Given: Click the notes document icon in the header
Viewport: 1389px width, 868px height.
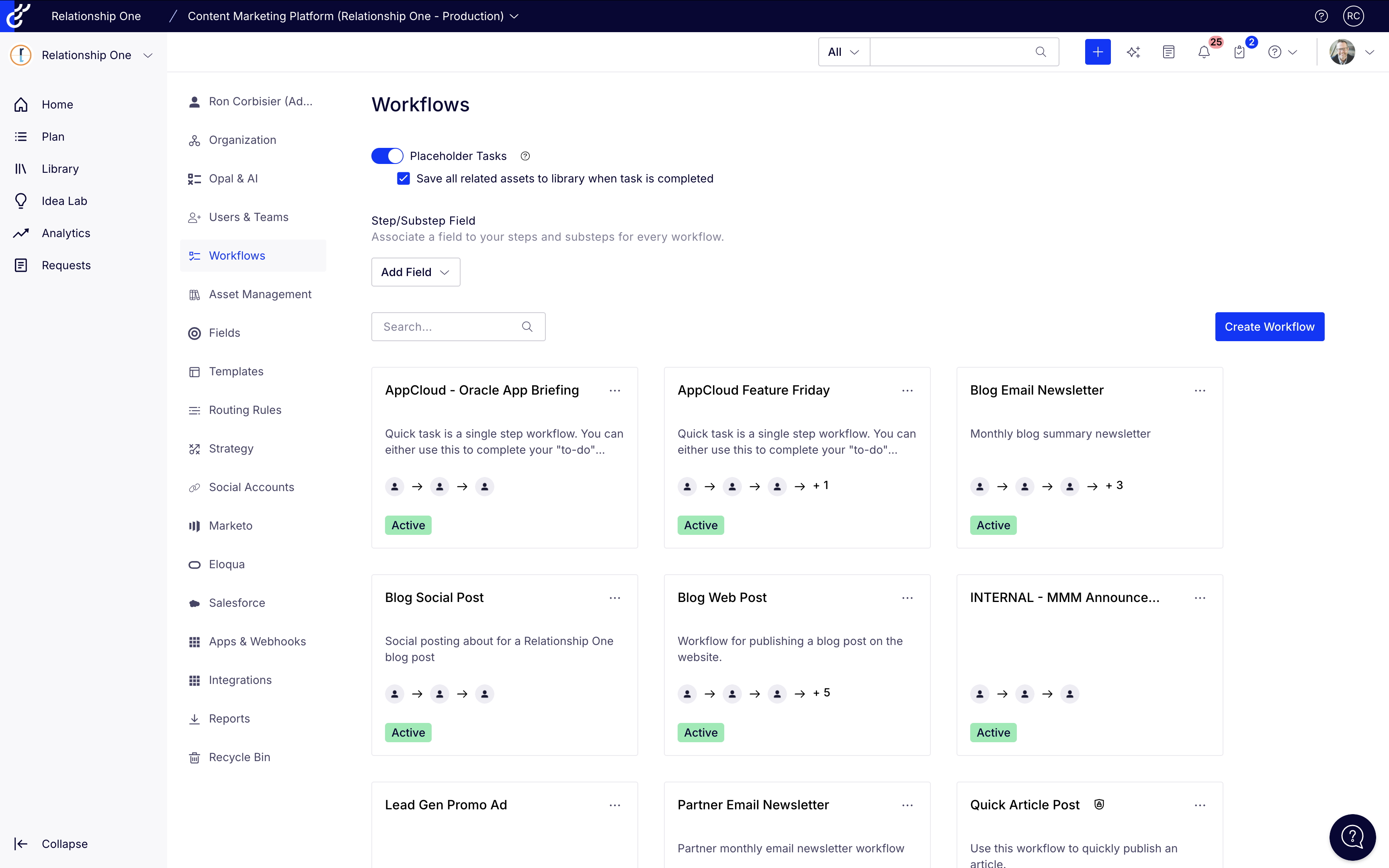Looking at the screenshot, I should click(1169, 52).
